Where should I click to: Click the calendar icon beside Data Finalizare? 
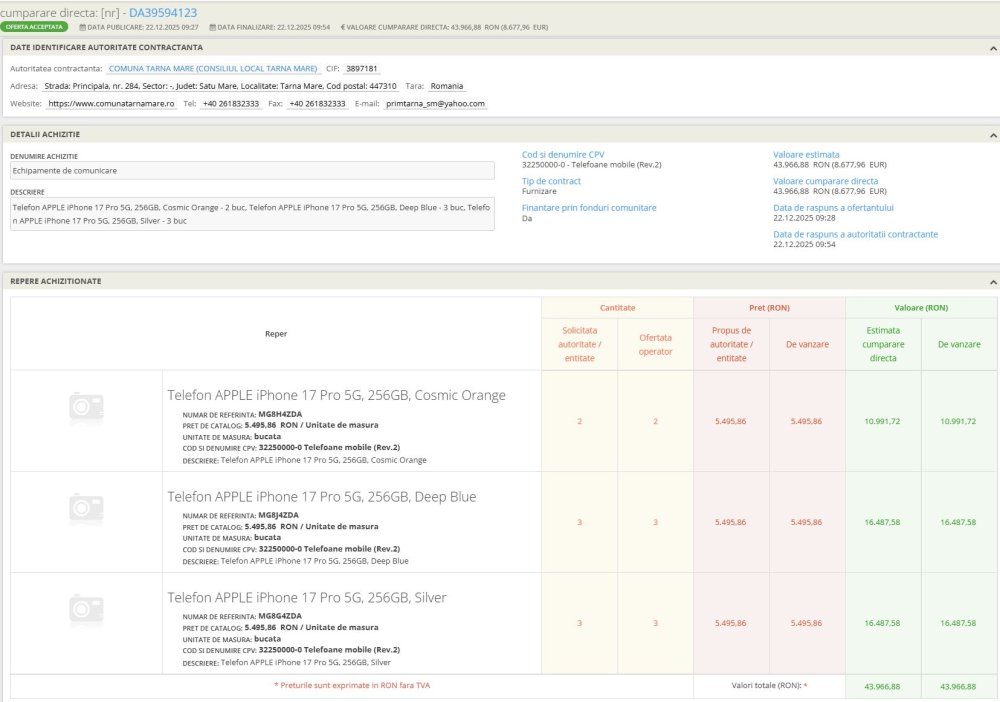212,27
